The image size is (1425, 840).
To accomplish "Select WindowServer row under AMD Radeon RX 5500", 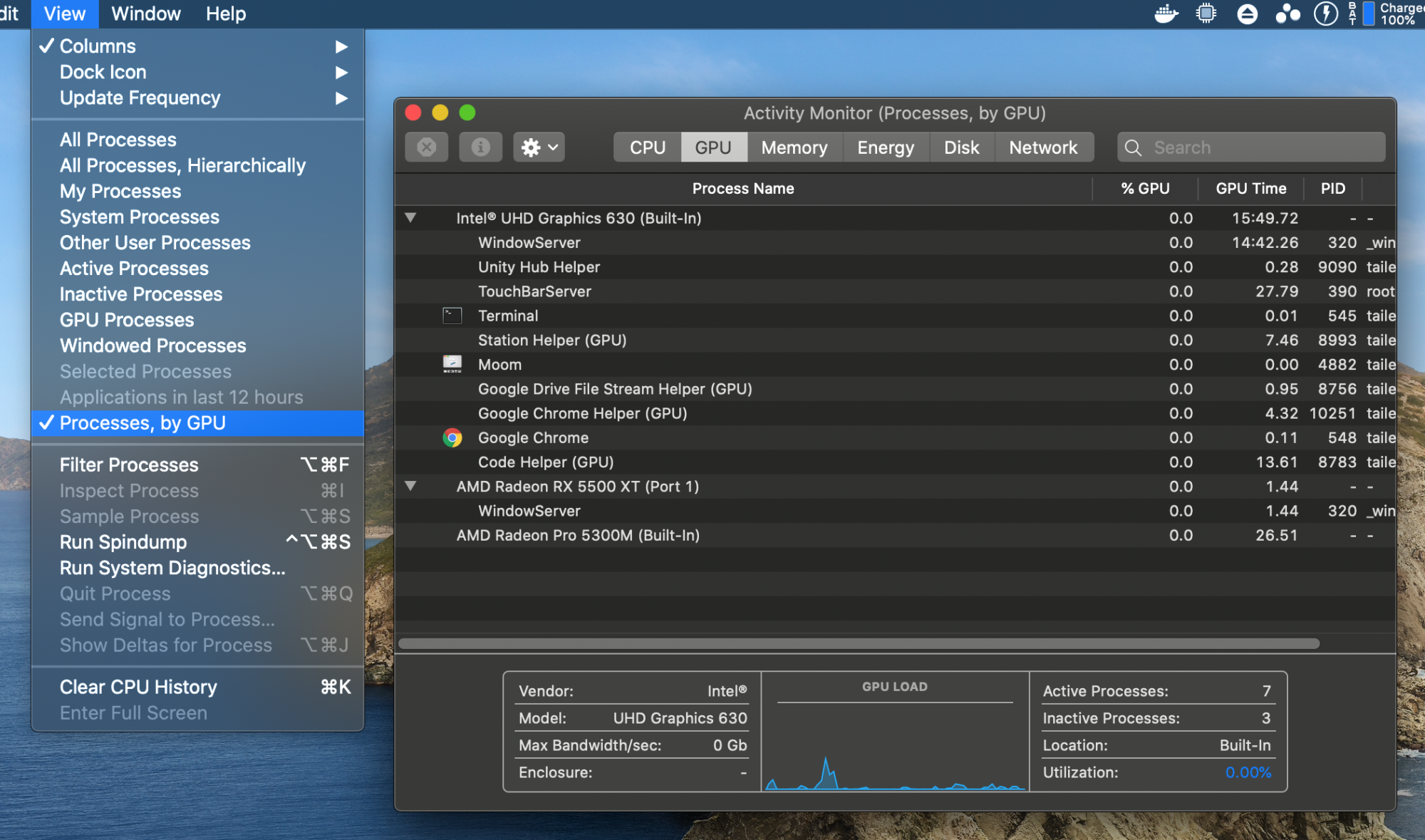I will pos(896,511).
